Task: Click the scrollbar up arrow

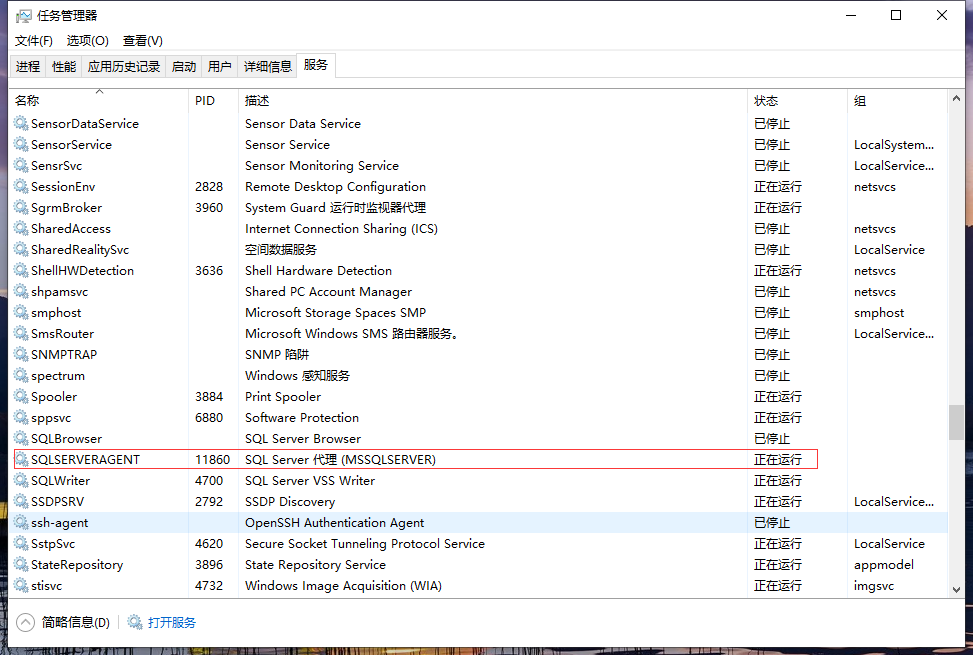Action: pyautogui.click(x=956, y=98)
